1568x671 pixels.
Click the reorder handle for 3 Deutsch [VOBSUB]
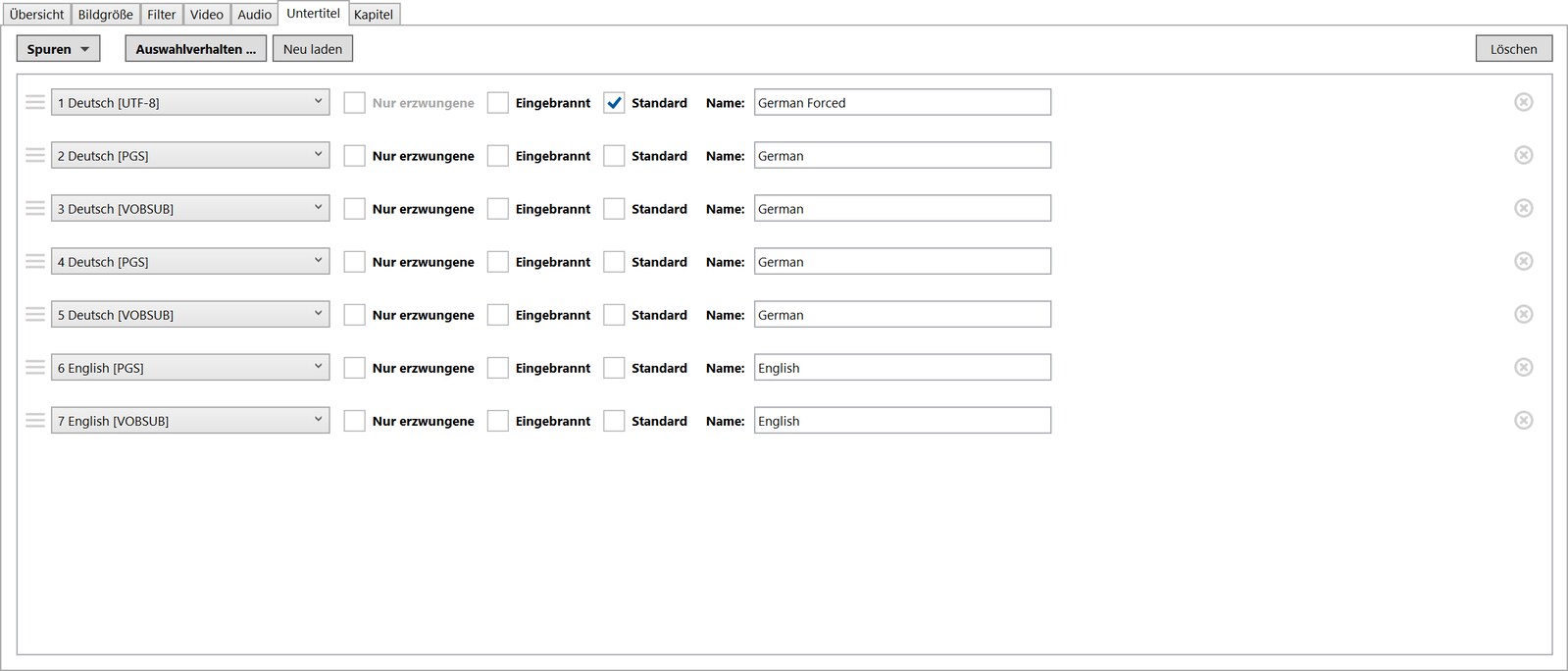point(35,208)
